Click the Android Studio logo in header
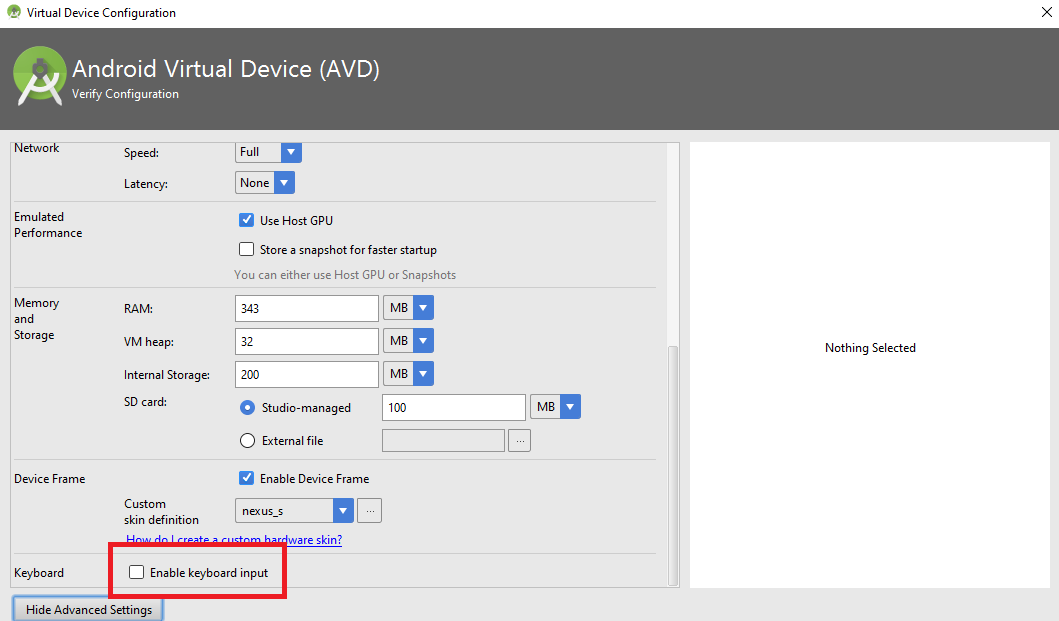Viewport: 1059px width, 621px height. [40, 76]
